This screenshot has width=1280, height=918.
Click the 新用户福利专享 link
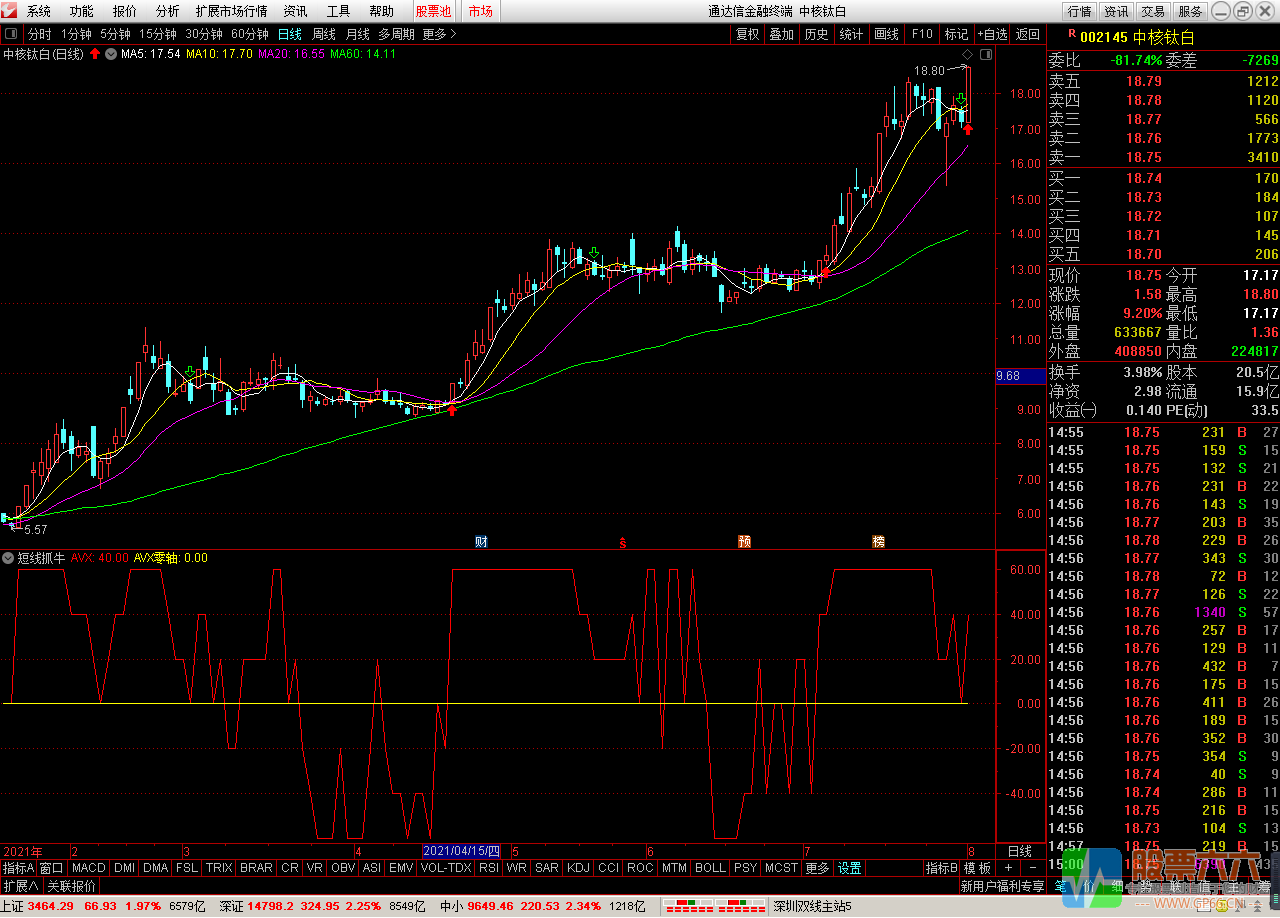pyautogui.click(x=1002, y=886)
